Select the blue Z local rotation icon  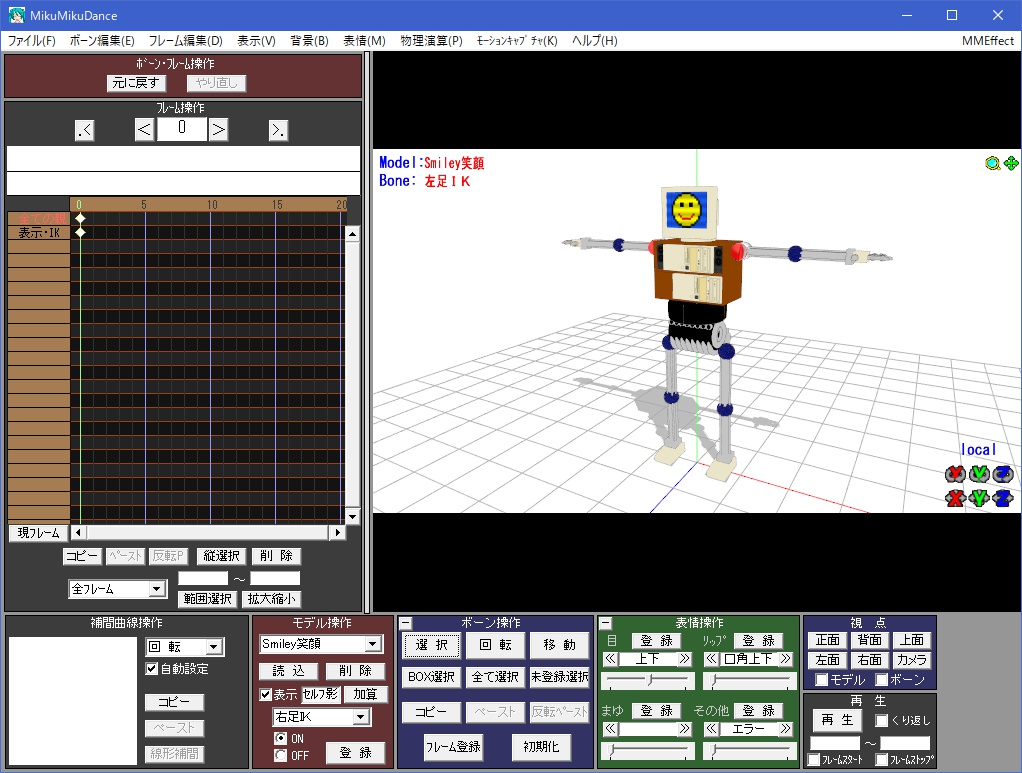1002,474
